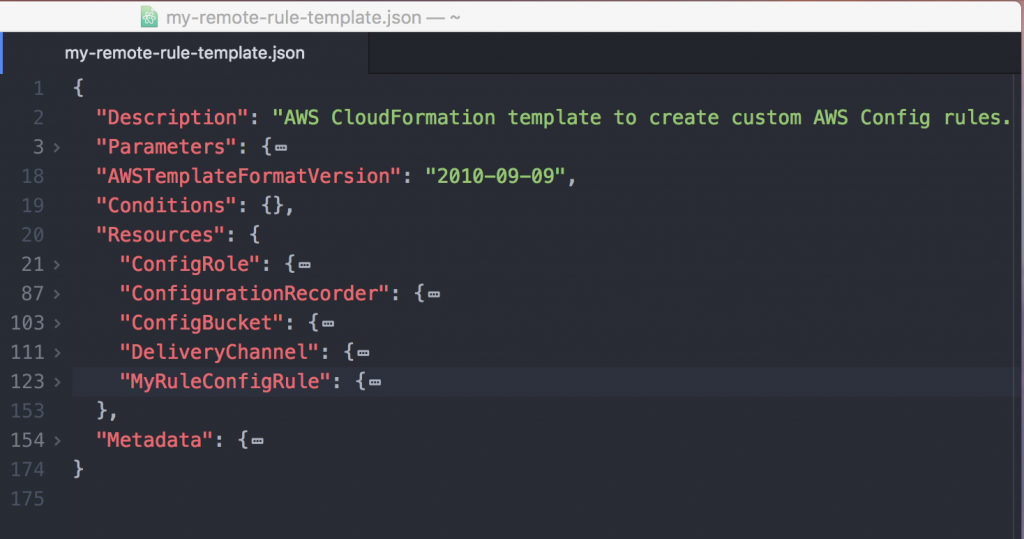
Task: Expand the MyRuleConfigRule fold arrow
Action: point(57,382)
